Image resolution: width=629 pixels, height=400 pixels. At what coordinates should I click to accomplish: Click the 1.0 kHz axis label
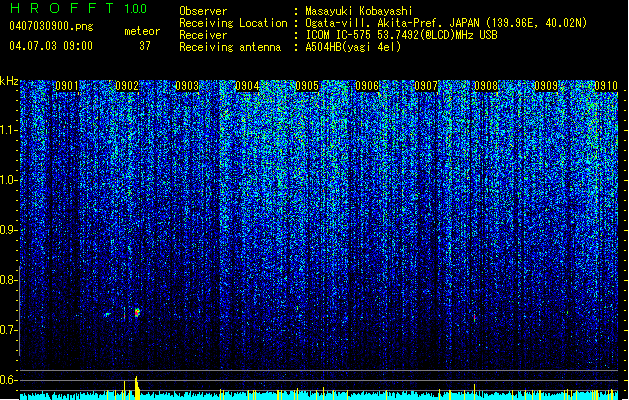(x=8, y=180)
